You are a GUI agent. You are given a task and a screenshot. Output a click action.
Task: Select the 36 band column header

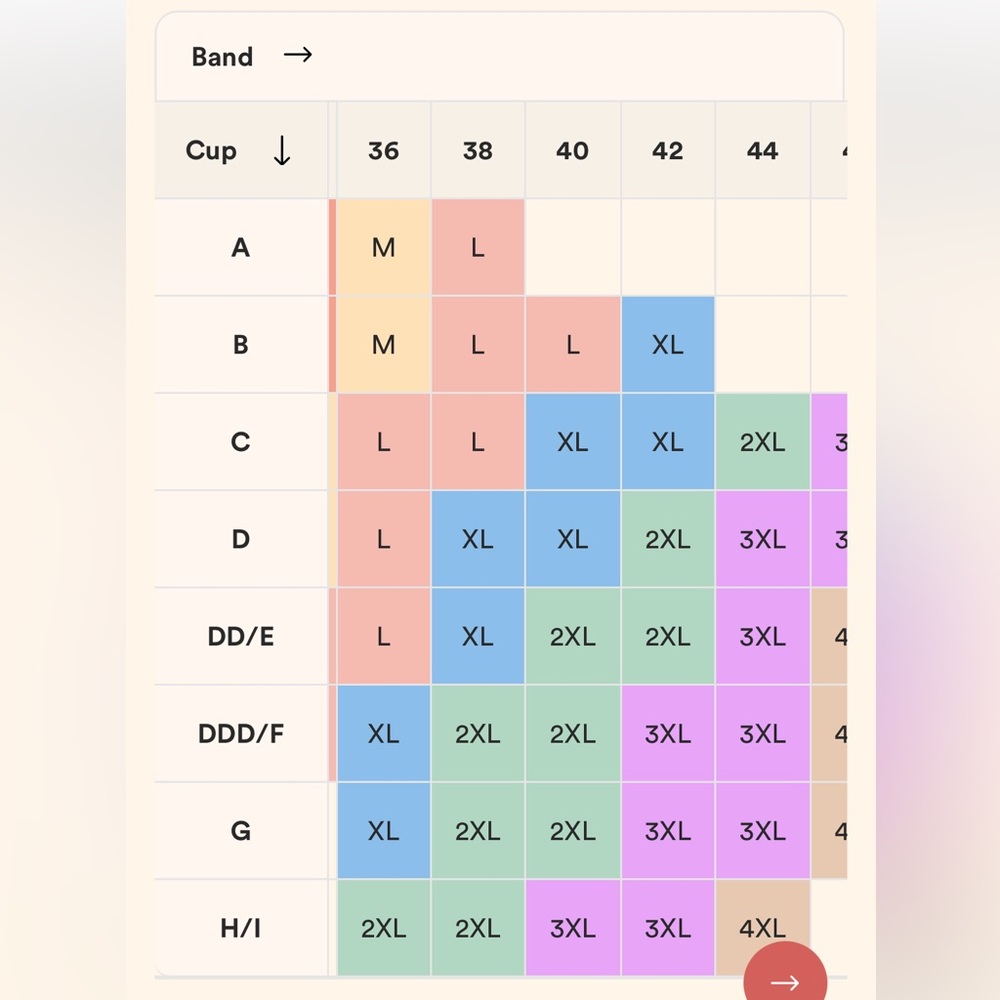click(x=383, y=151)
